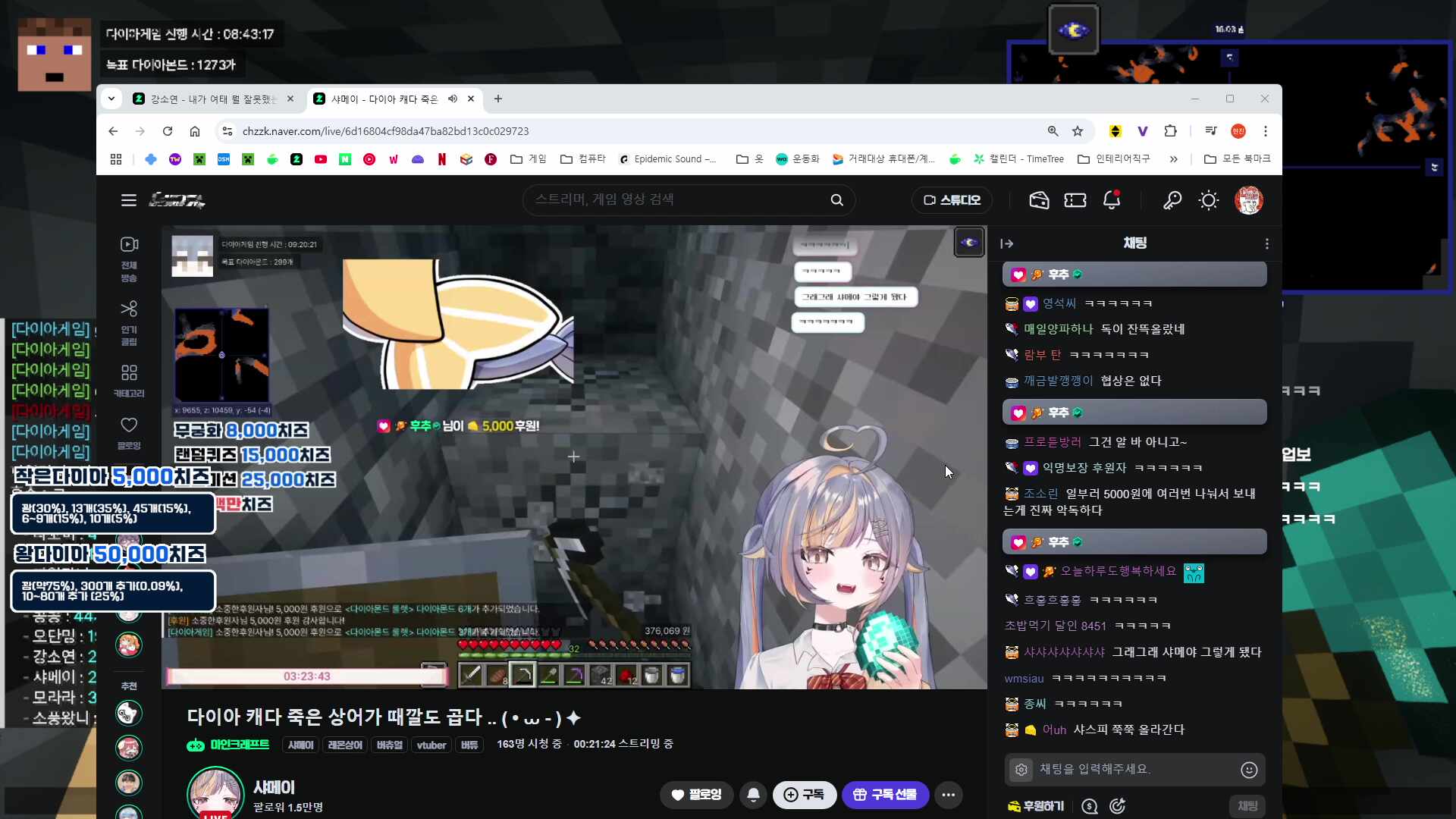Open the 컴퓨터 bookmark folder
This screenshot has width=1456, height=819.
pyautogui.click(x=583, y=159)
